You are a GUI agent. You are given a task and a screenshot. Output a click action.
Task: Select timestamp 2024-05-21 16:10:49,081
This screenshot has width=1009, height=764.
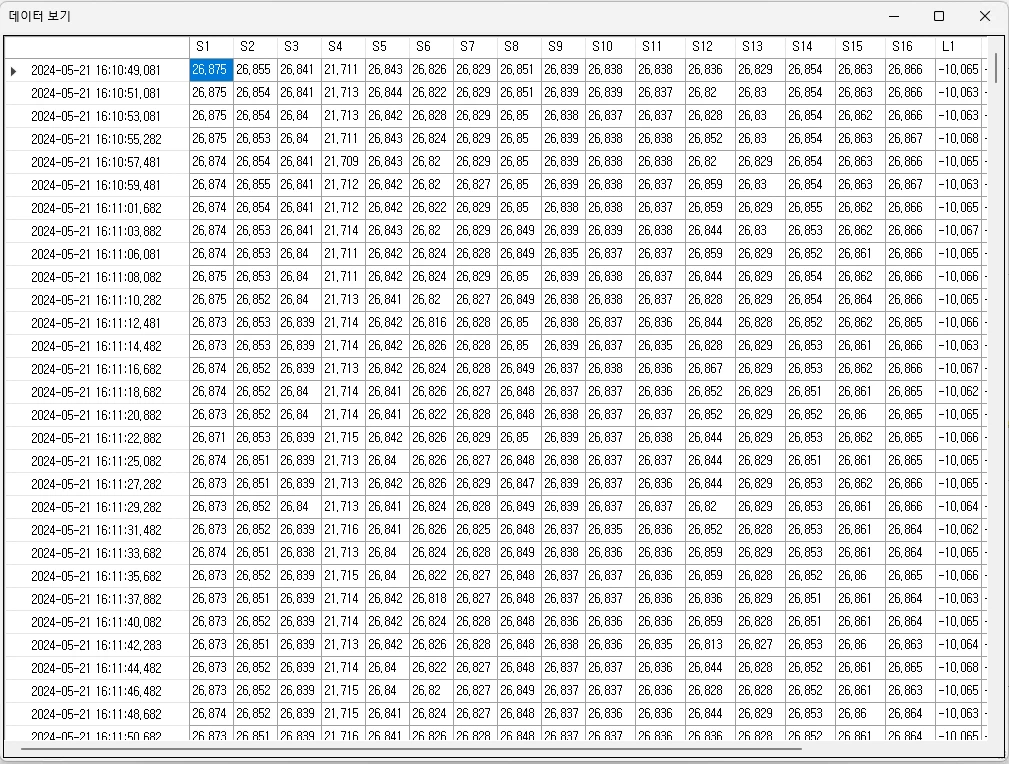[x=96, y=71]
